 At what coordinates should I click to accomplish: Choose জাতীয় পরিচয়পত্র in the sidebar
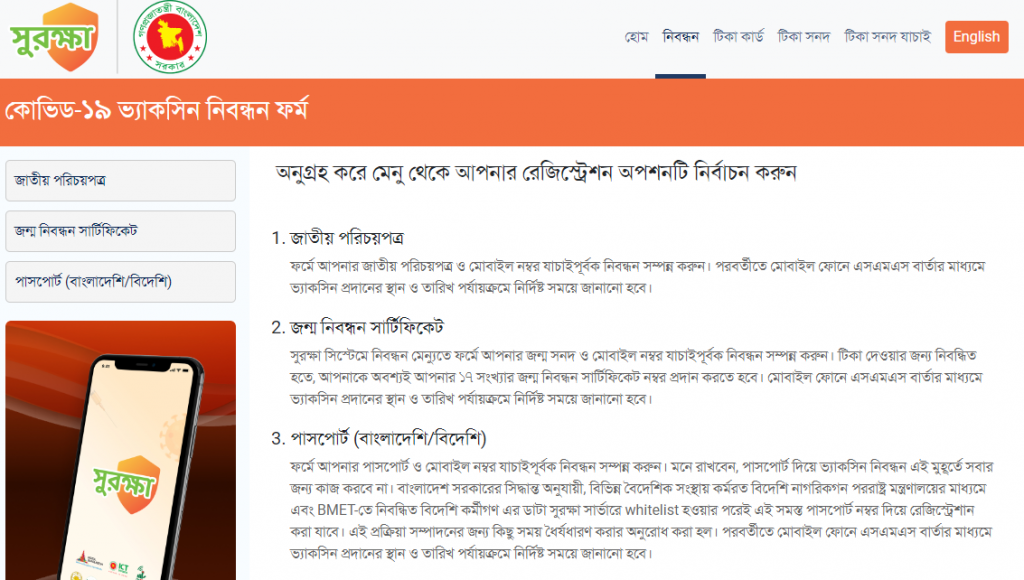click(x=120, y=181)
